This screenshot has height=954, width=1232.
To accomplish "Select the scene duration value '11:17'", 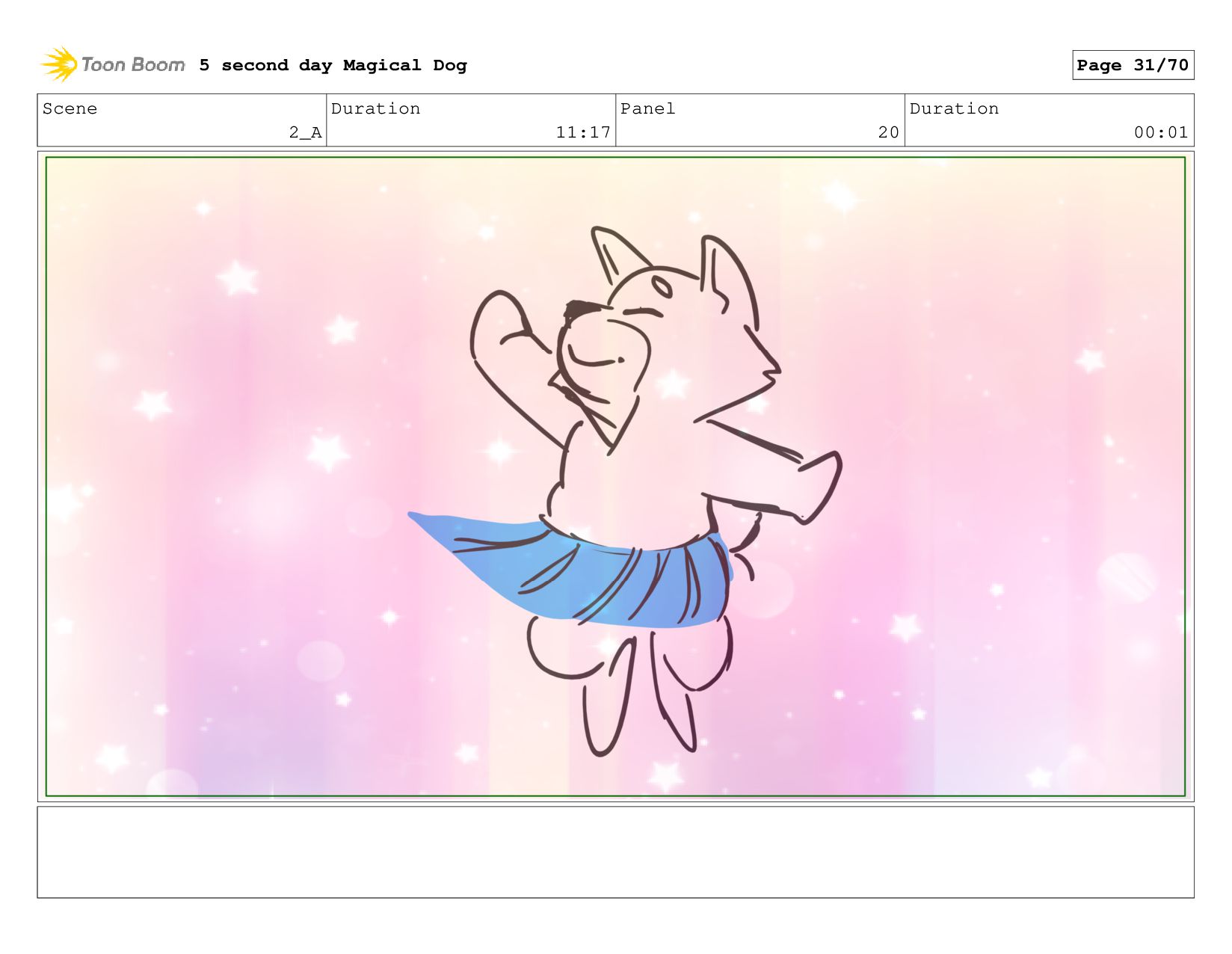I will (583, 132).
